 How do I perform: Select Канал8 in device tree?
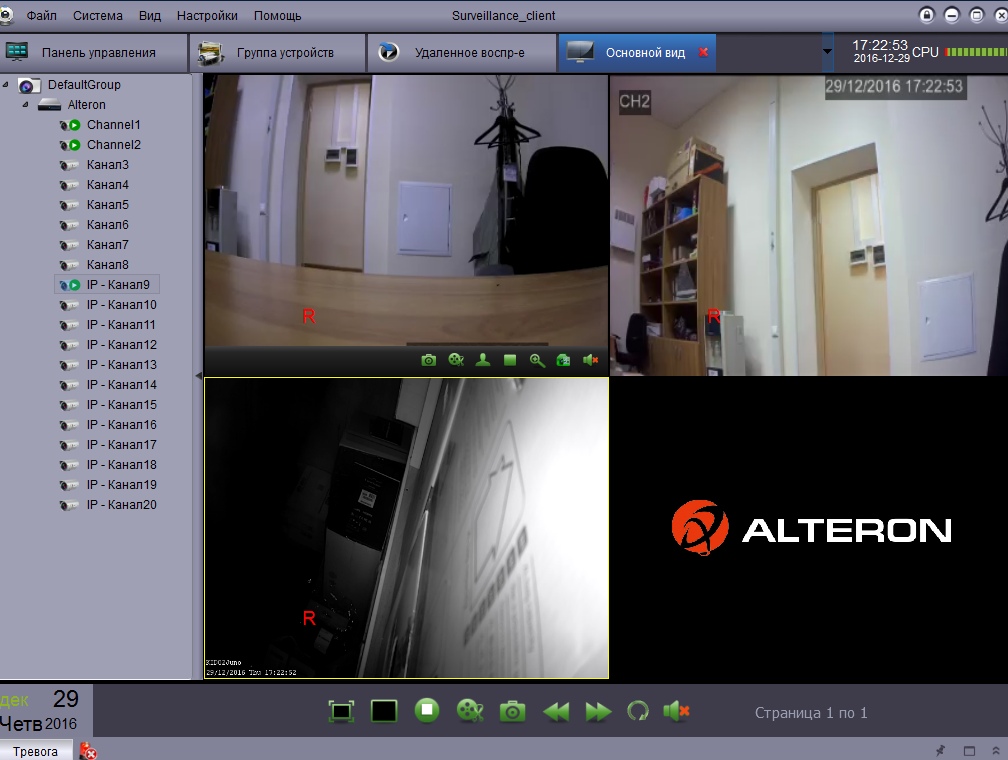[107, 264]
